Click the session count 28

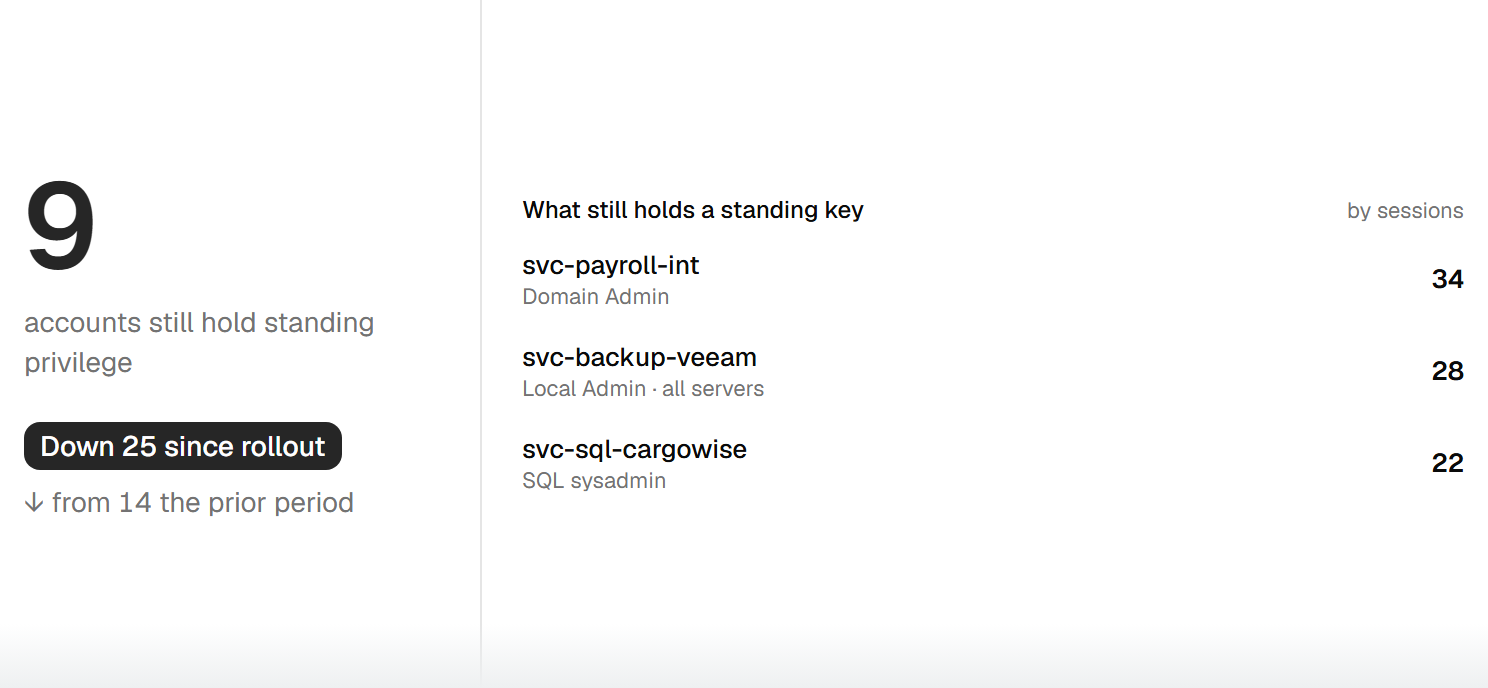tap(1447, 371)
